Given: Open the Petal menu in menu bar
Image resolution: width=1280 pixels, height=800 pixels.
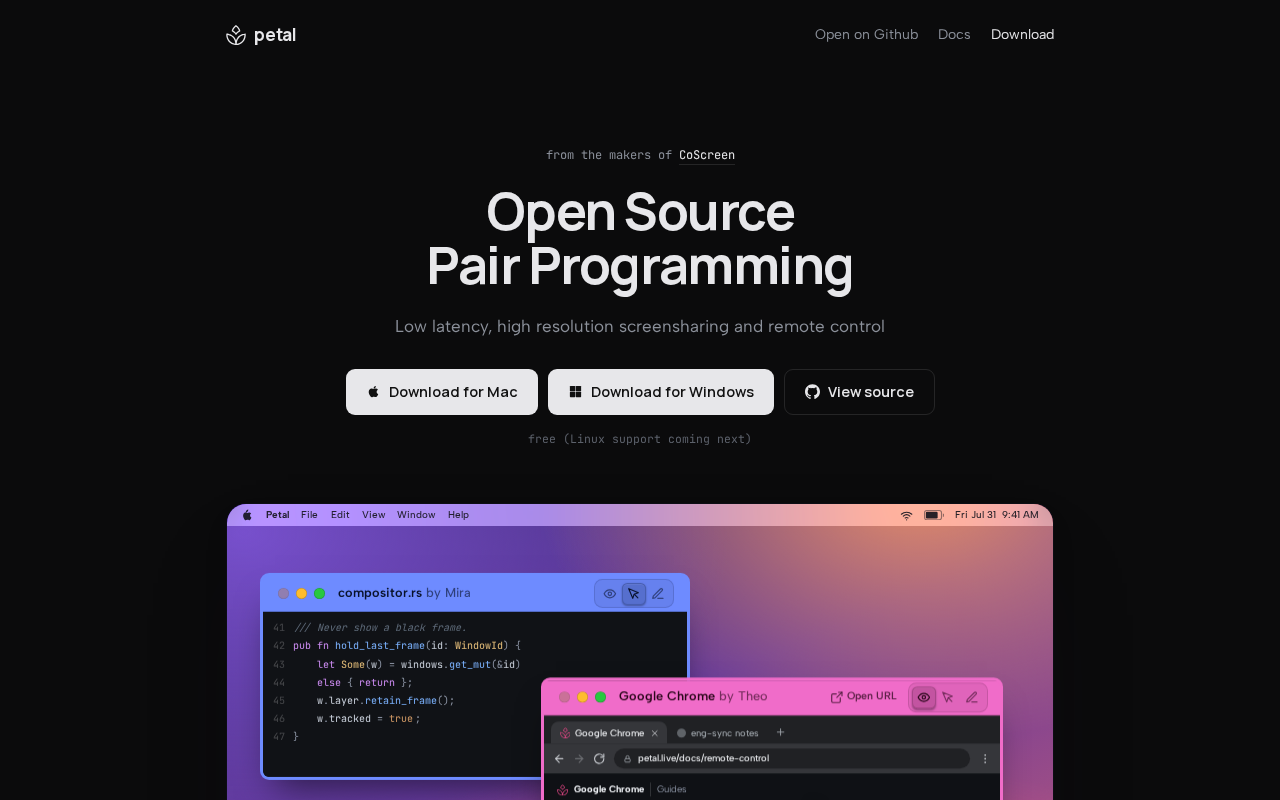Looking at the screenshot, I should tap(277, 515).
